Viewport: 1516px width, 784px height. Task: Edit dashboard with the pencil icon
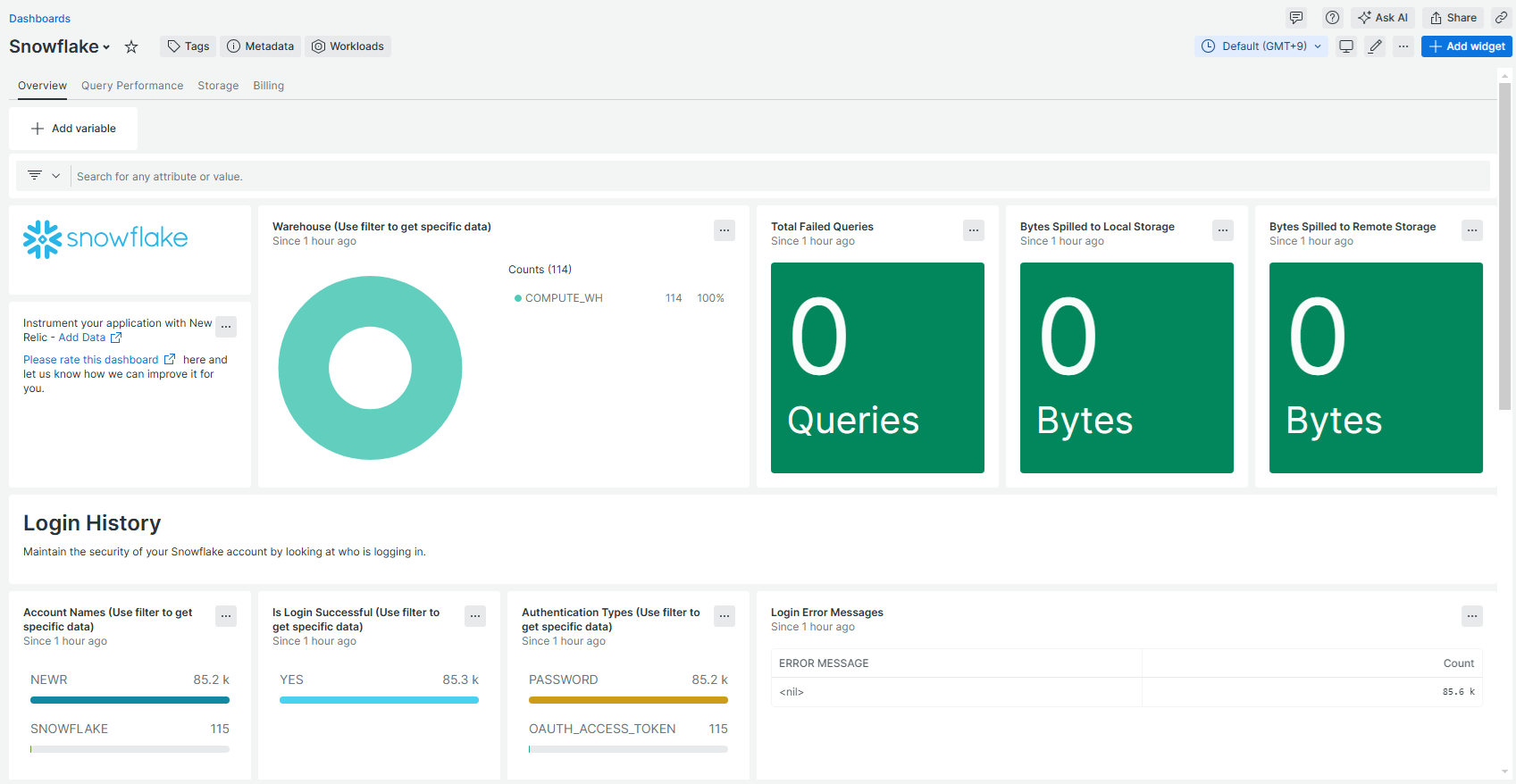1375,46
